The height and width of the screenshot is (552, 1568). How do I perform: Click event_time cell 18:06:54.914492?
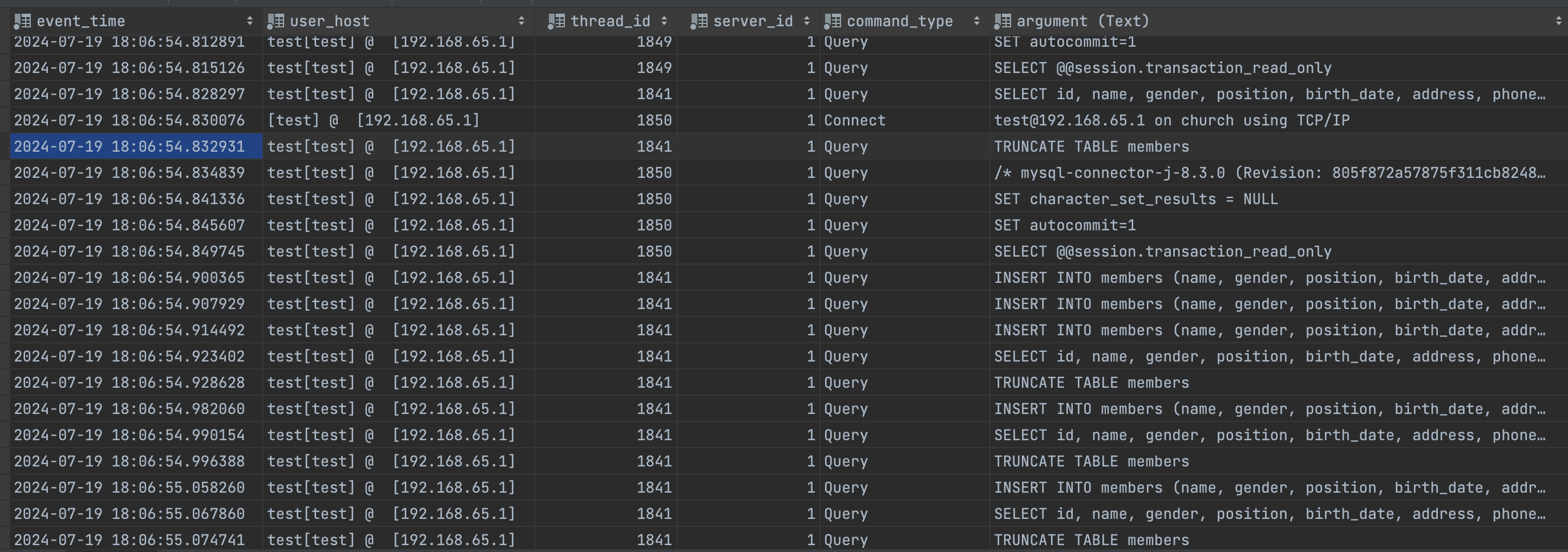point(136,331)
